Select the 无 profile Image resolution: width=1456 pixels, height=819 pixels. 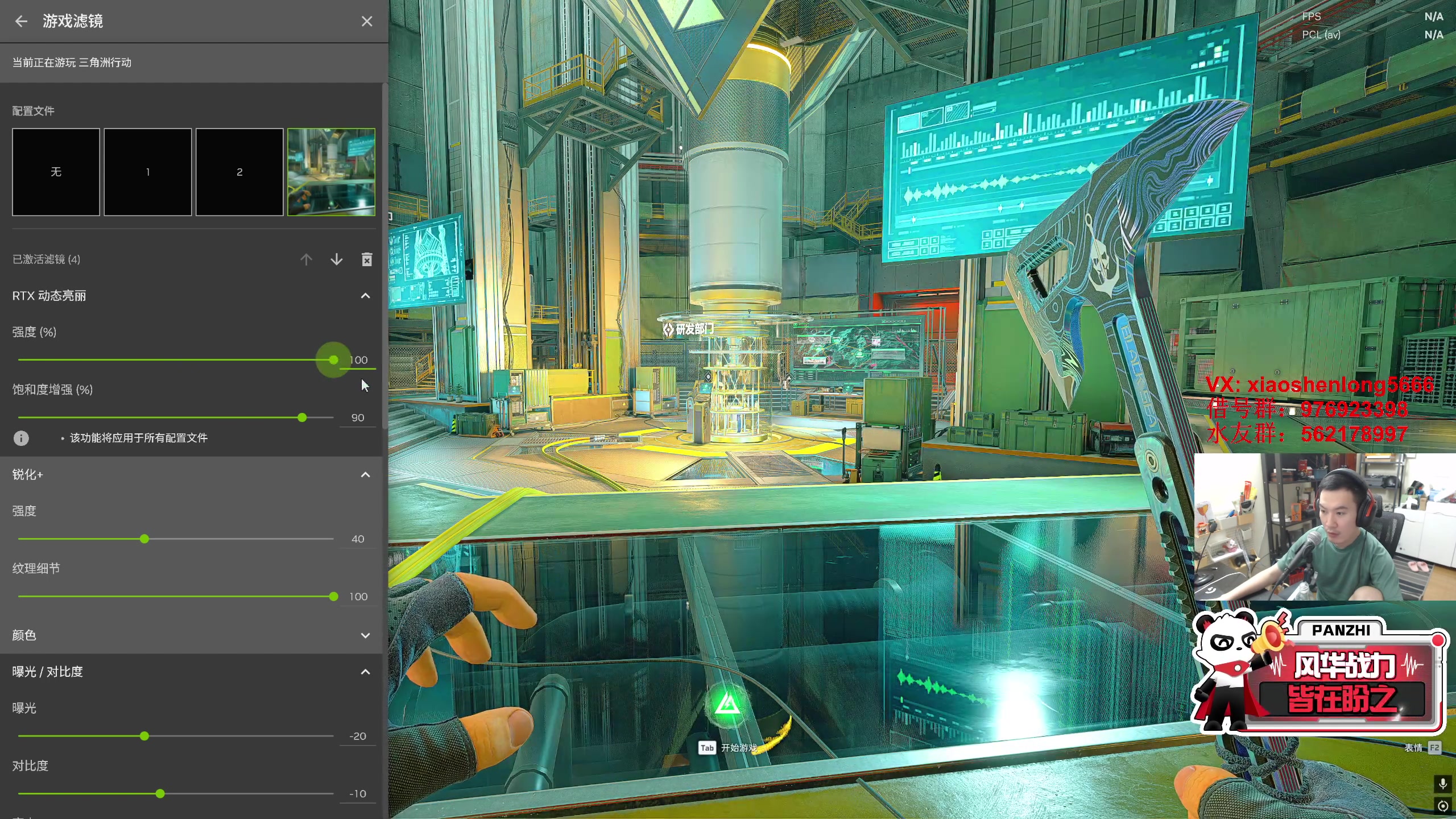click(x=56, y=172)
